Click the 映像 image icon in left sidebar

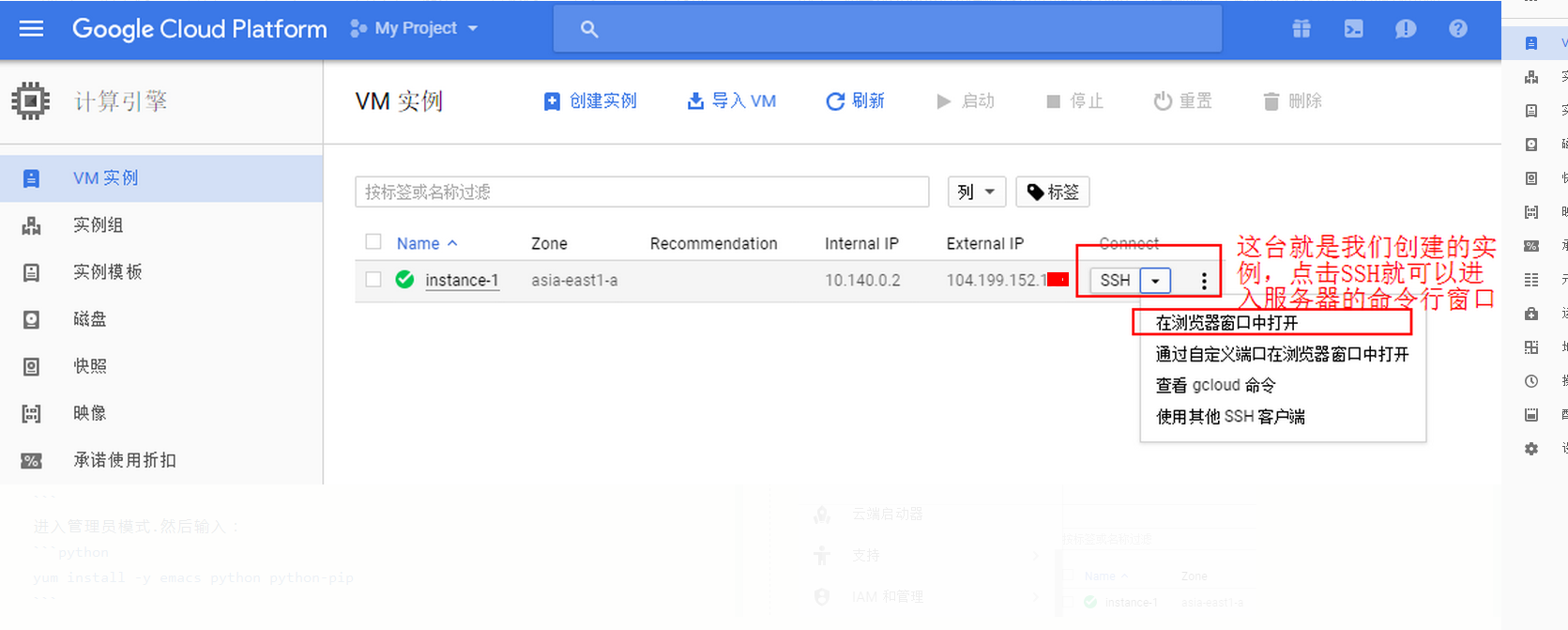(x=31, y=413)
